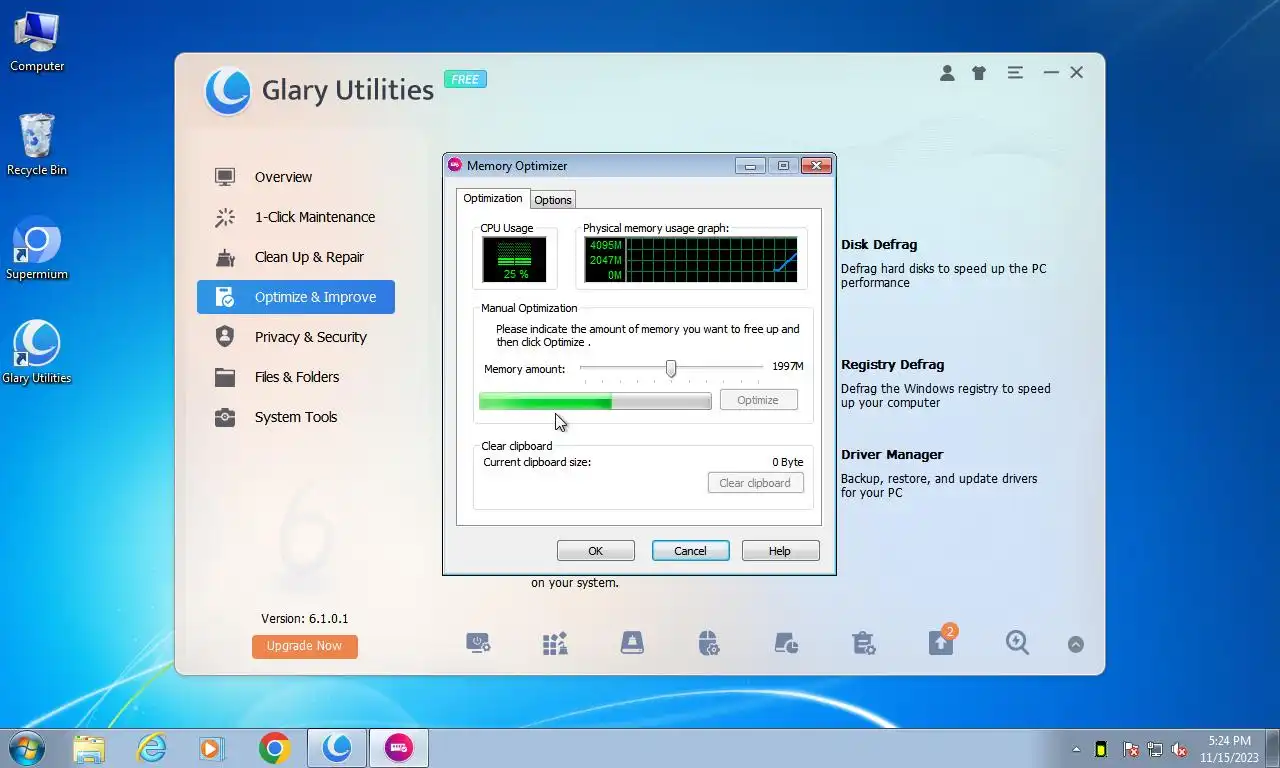Show hidden tray icons with the arrow
1280x768 pixels.
pyautogui.click(x=1077, y=749)
